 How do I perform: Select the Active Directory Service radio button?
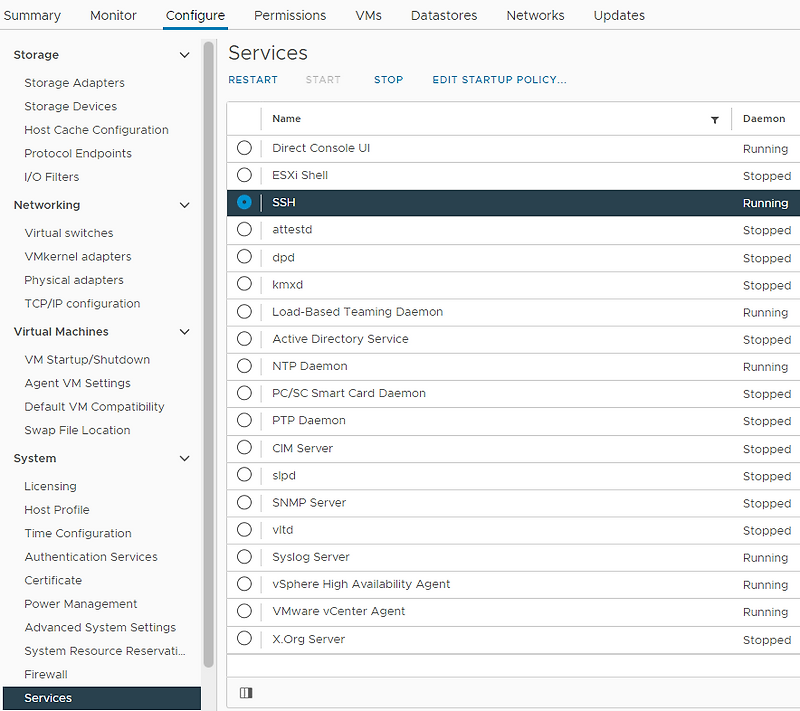tap(244, 339)
